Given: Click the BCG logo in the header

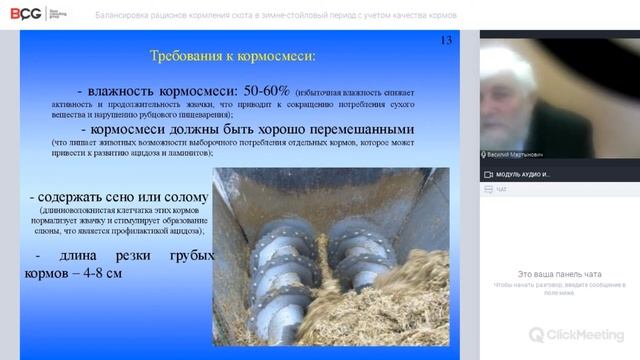Looking at the screenshot, I should pos(38,14).
